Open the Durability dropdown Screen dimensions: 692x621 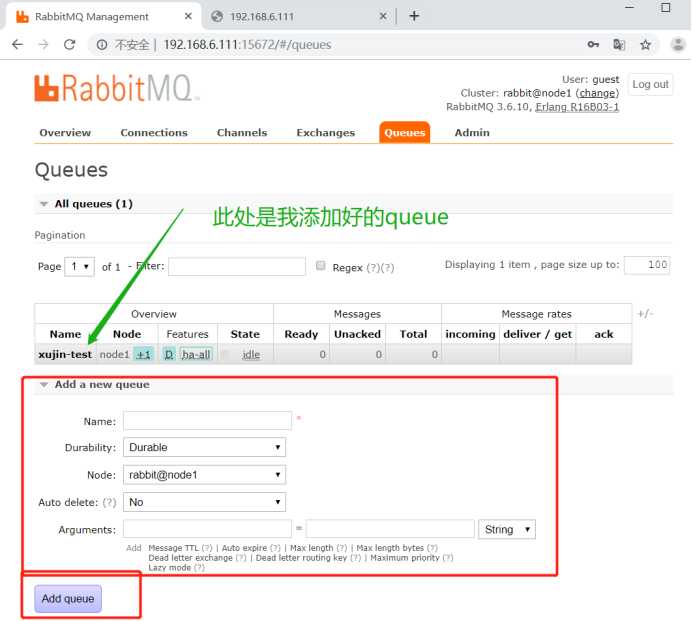click(204, 447)
